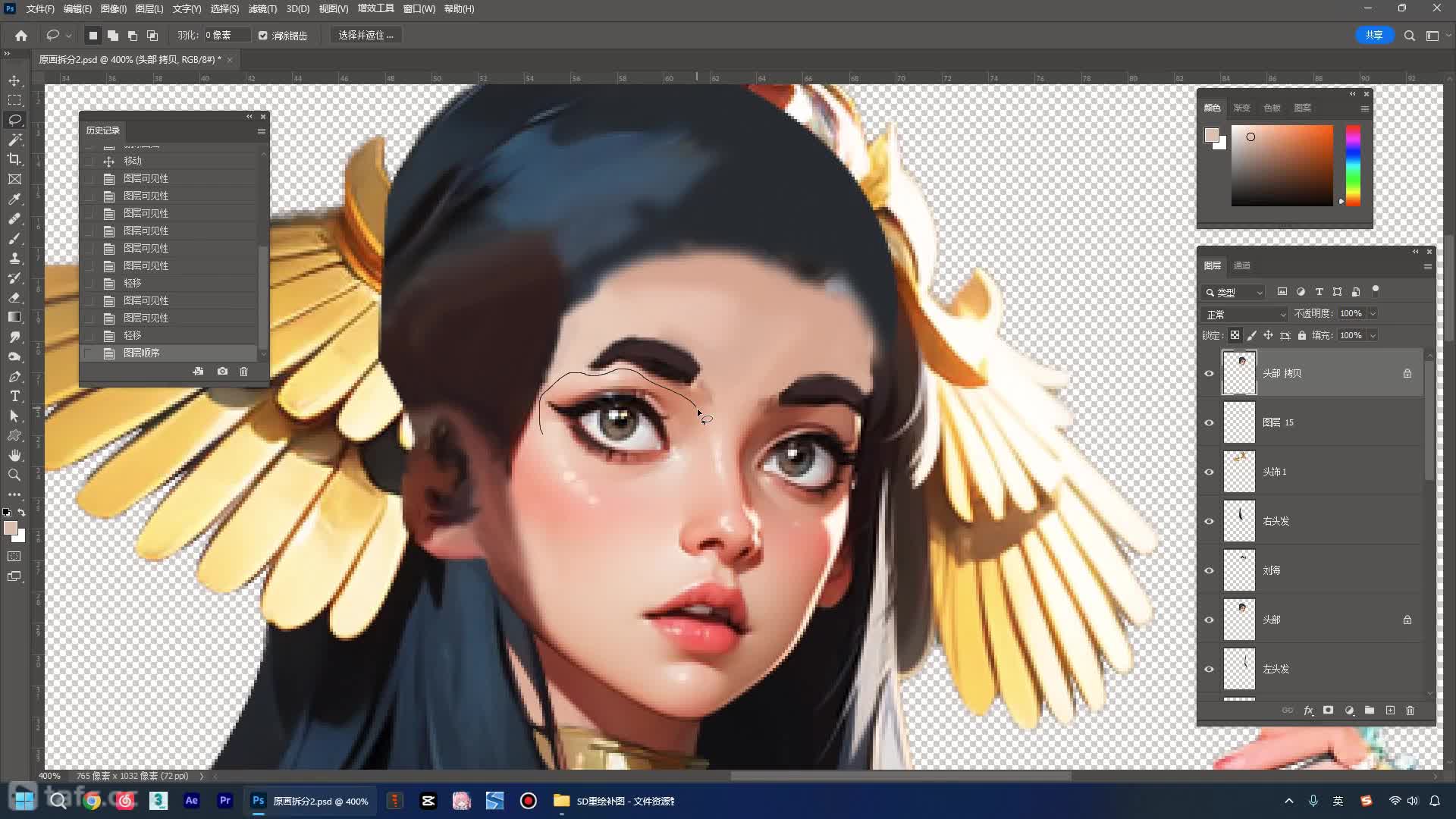Hide the 头部 拷贝 layer
1456x819 pixels.
[1209, 373]
